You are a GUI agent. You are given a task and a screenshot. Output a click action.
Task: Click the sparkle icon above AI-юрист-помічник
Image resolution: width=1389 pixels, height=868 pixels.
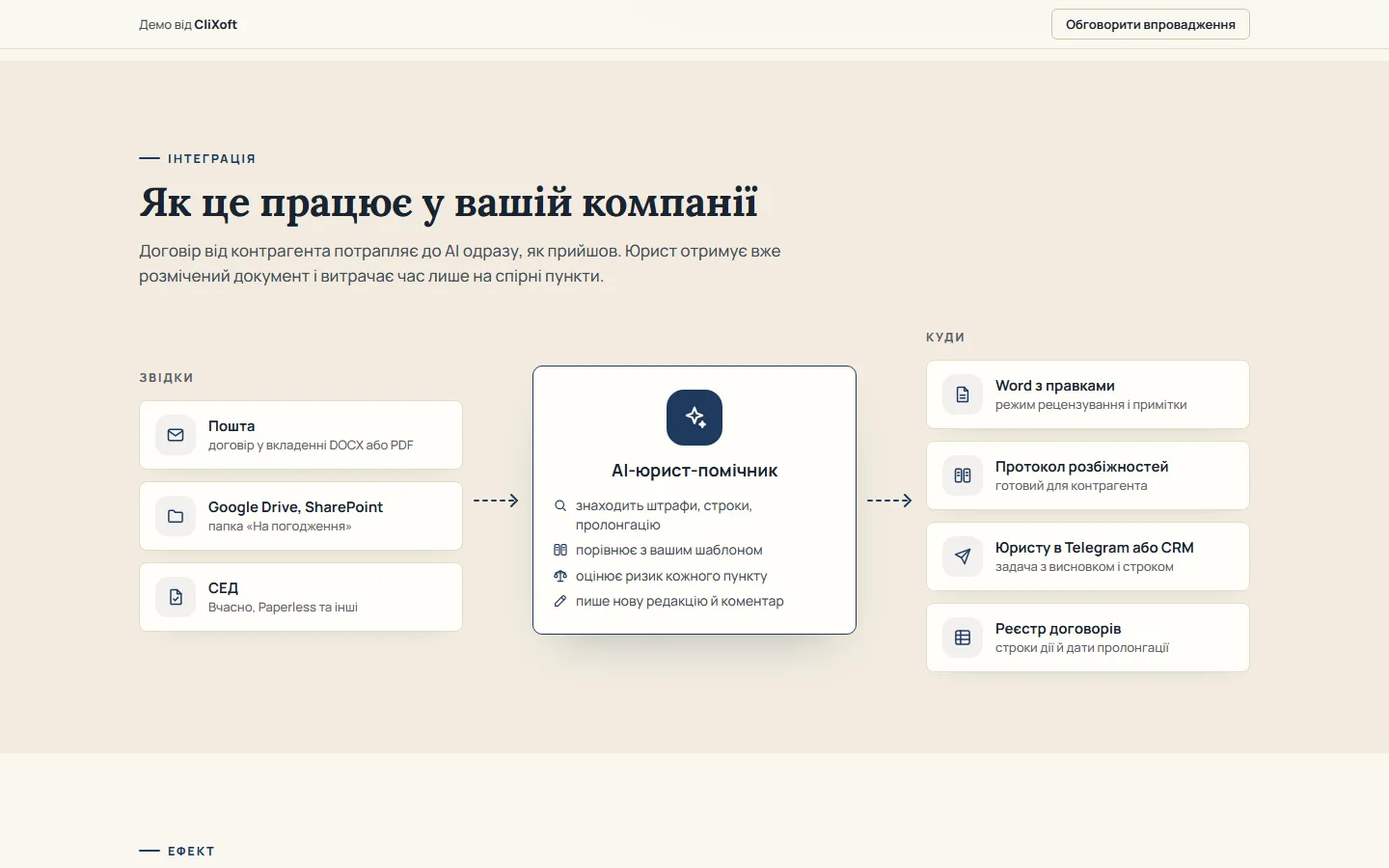[x=694, y=418]
